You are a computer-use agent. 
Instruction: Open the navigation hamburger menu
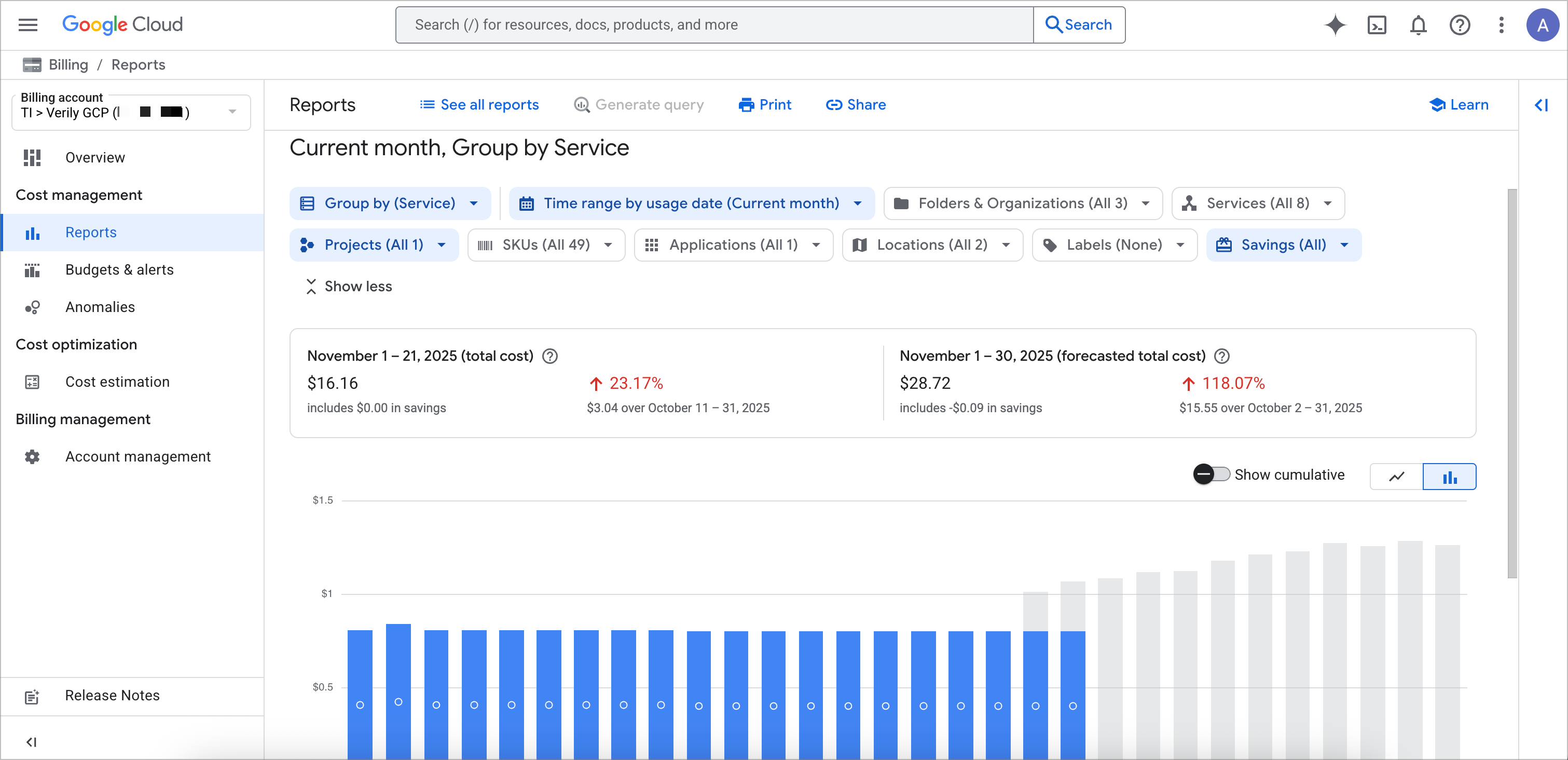(27, 24)
